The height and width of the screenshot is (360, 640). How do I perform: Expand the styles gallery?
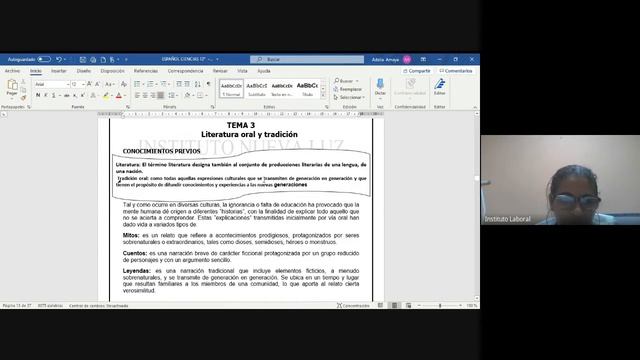click(x=323, y=95)
